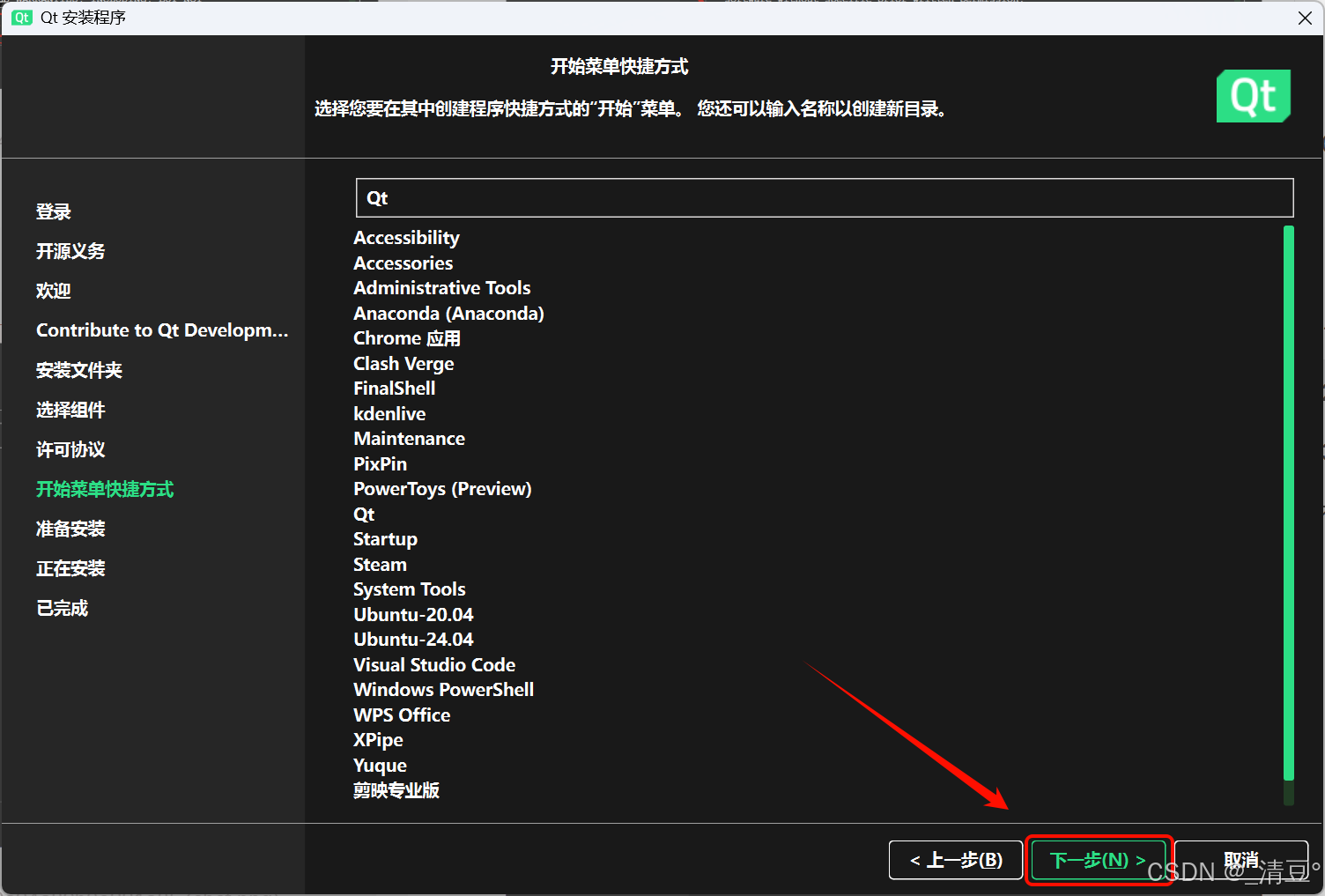Image resolution: width=1325 pixels, height=896 pixels.
Task: Select Ubuntu-24.04 entry
Action: [x=413, y=640]
